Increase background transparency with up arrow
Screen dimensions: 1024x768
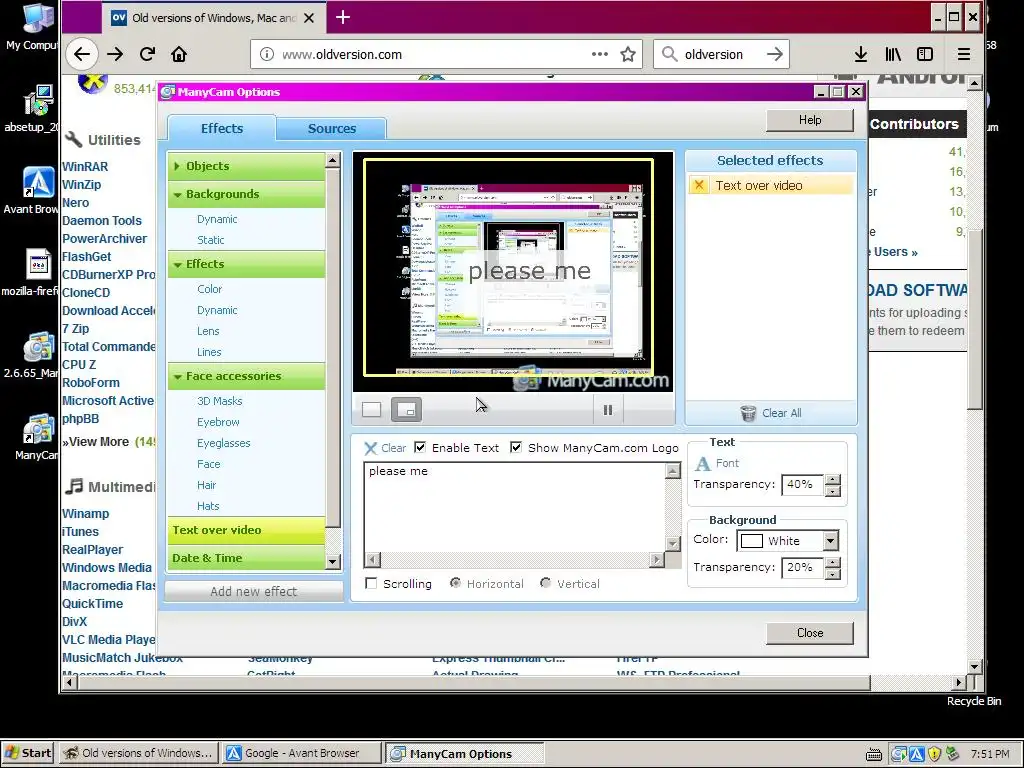click(x=833, y=562)
